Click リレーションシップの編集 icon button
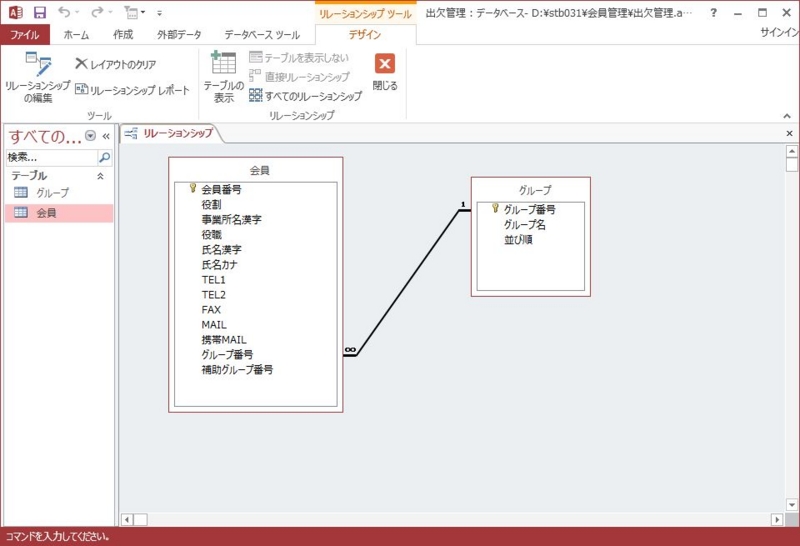This screenshot has height=546, width=800. tap(38, 77)
